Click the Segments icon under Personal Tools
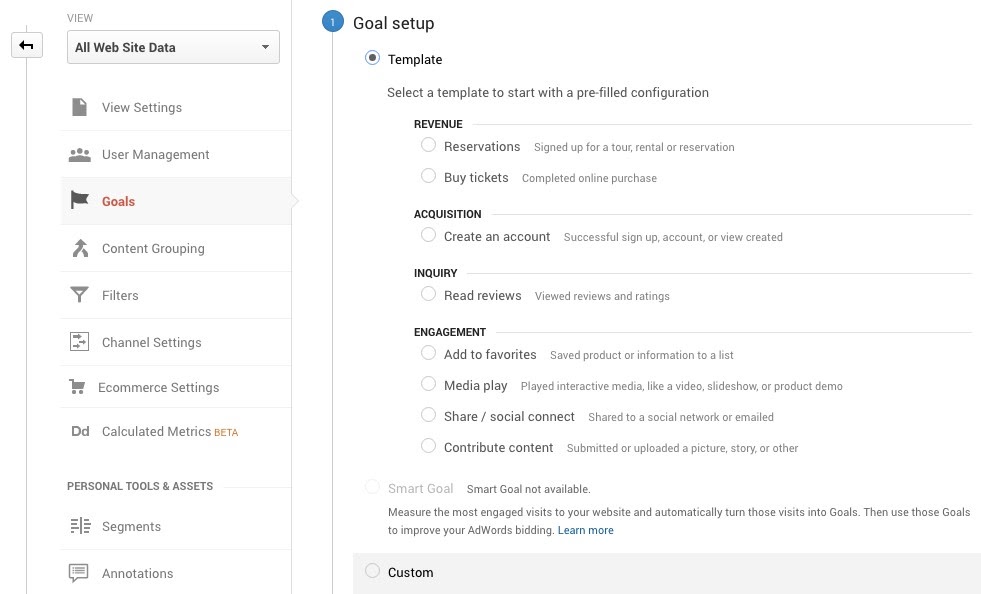 79,525
